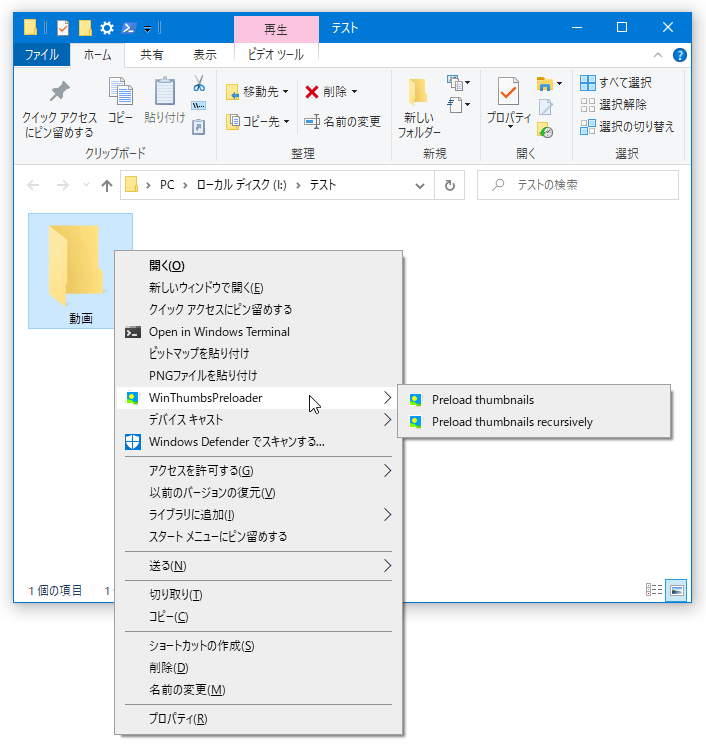The height and width of the screenshot is (747, 706).
Task: Click Preload thumbnails recursively submenu entry
Action: [534, 422]
